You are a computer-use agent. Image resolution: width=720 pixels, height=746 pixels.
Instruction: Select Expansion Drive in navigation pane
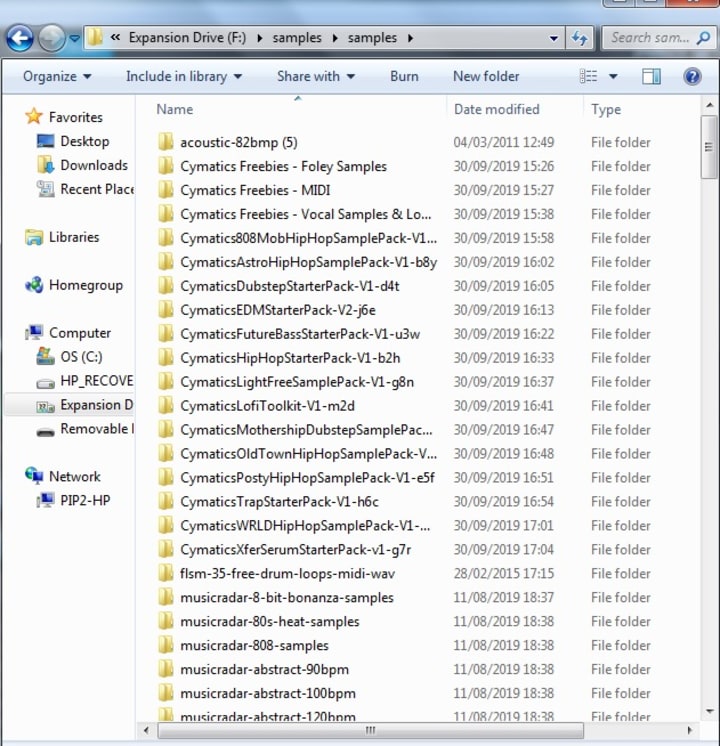coord(96,405)
